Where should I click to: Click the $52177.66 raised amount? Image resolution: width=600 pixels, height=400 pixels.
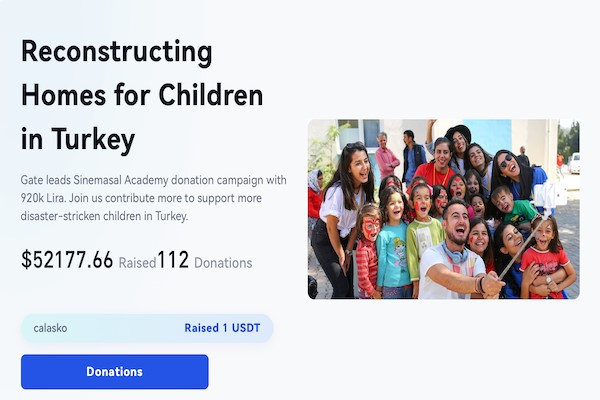click(67, 261)
